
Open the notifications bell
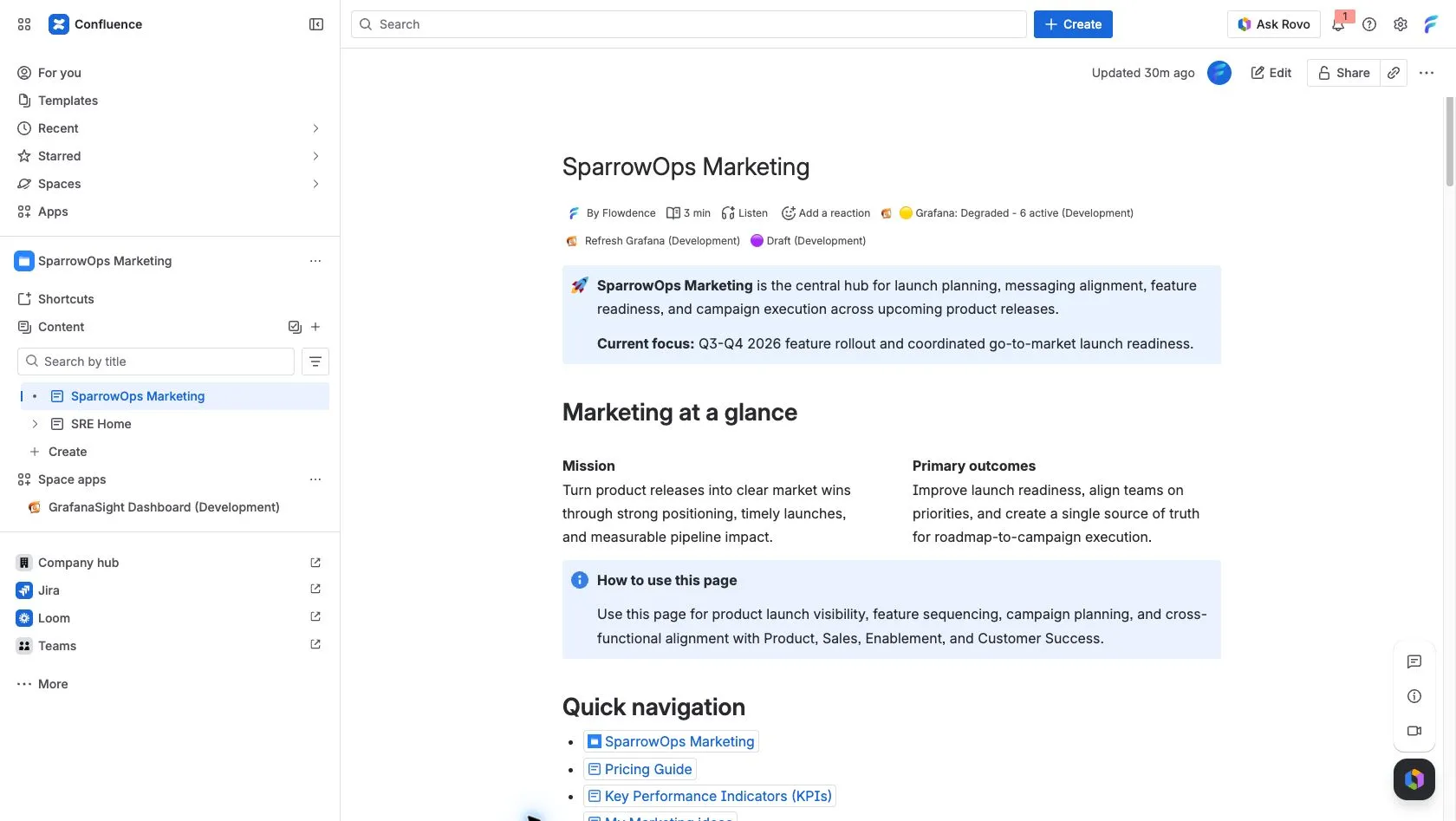click(1338, 24)
